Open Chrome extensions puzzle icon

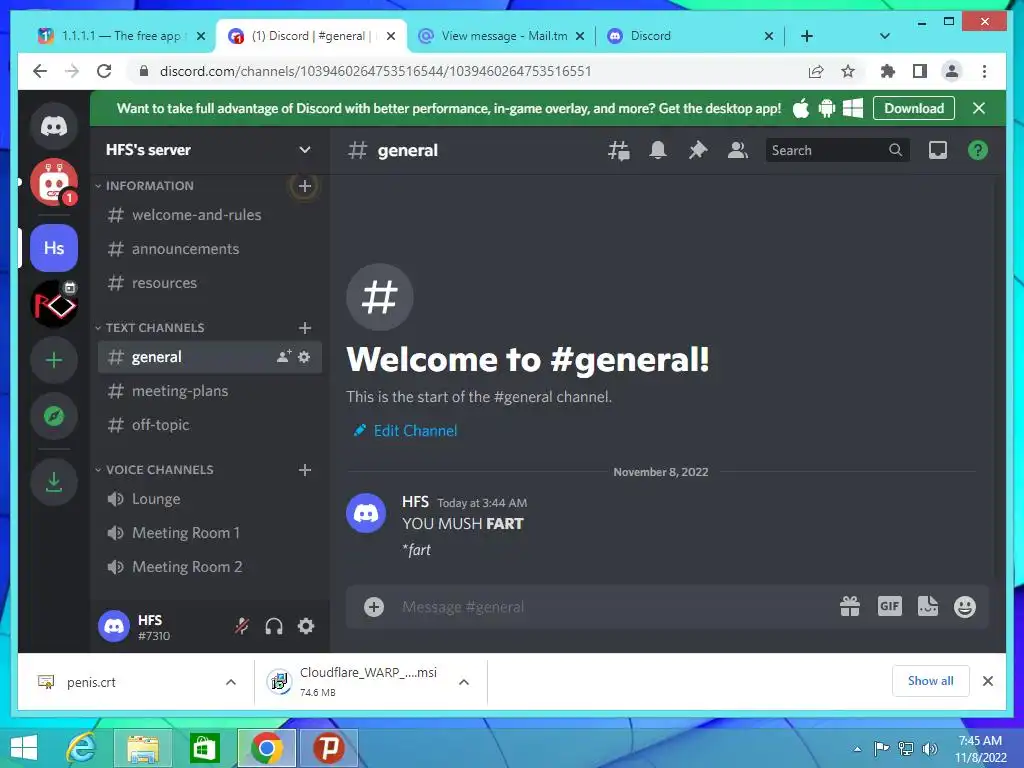888,71
